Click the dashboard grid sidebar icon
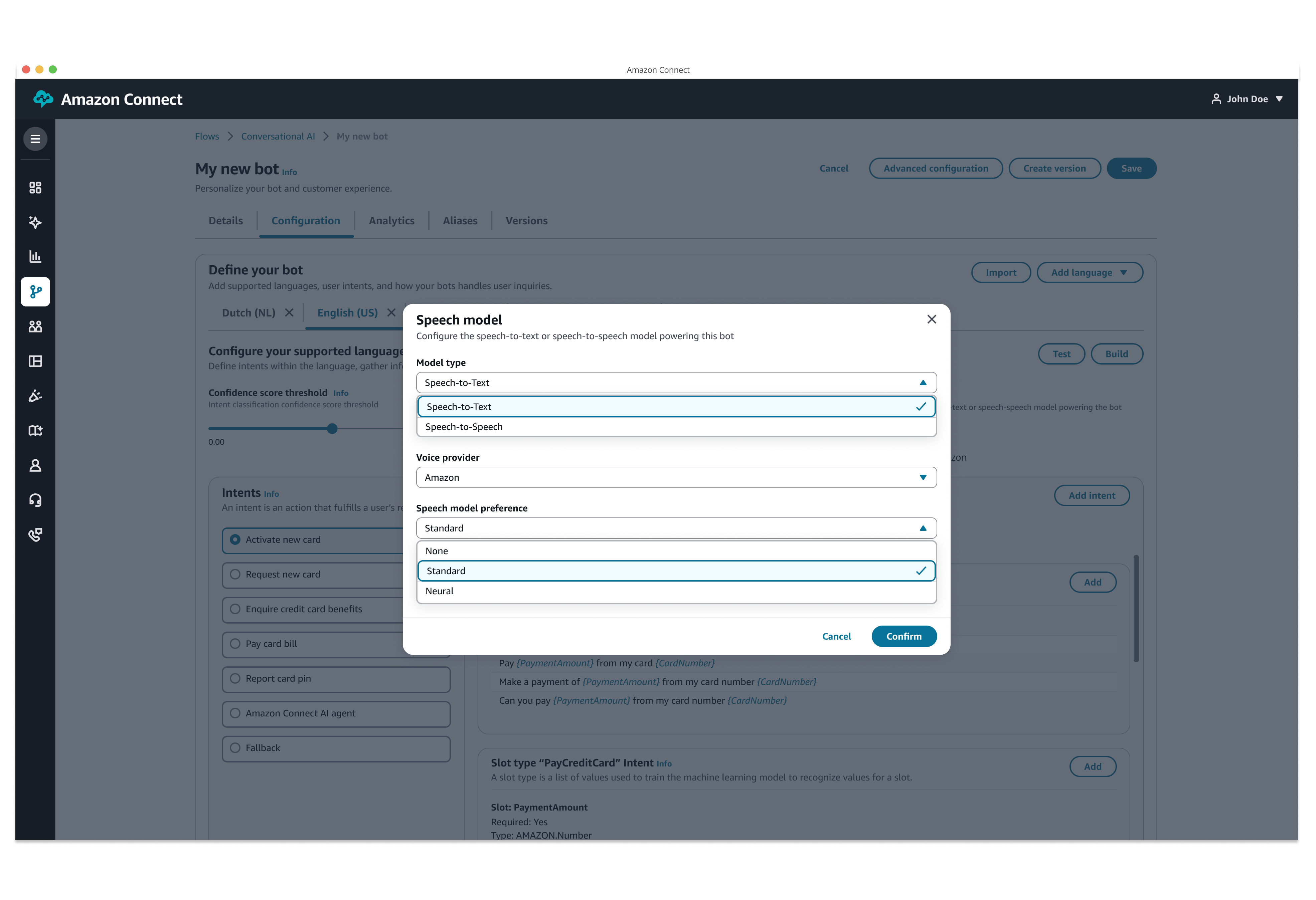This screenshot has height=900, width=1316. tap(35, 188)
